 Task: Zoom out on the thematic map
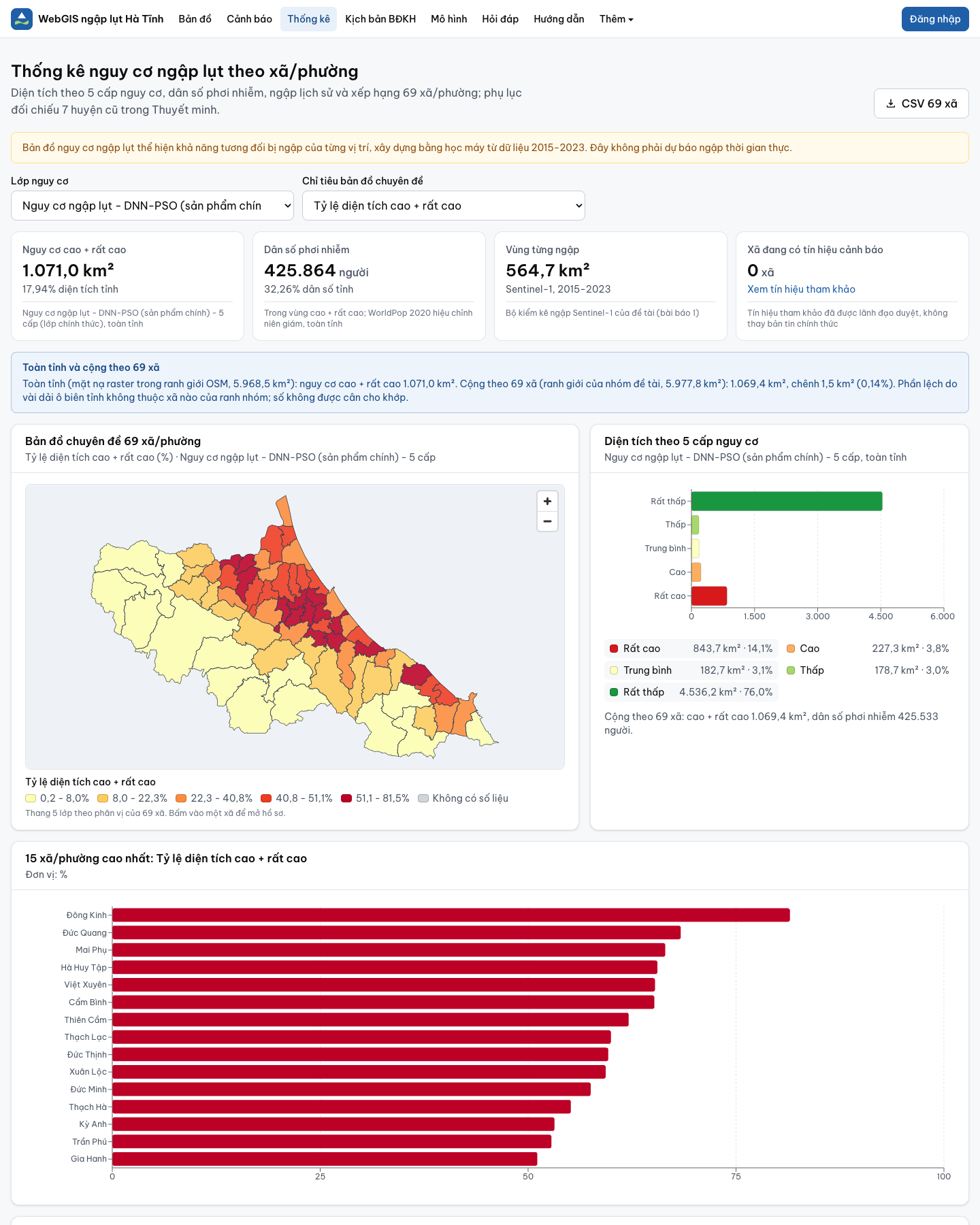tap(547, 521)
